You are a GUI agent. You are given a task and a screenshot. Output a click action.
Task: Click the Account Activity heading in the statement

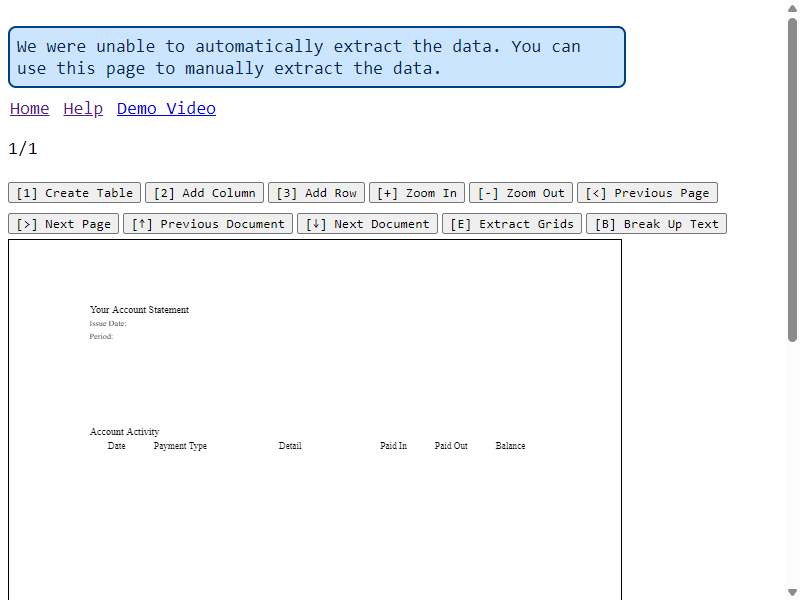(x=124, y=431)
